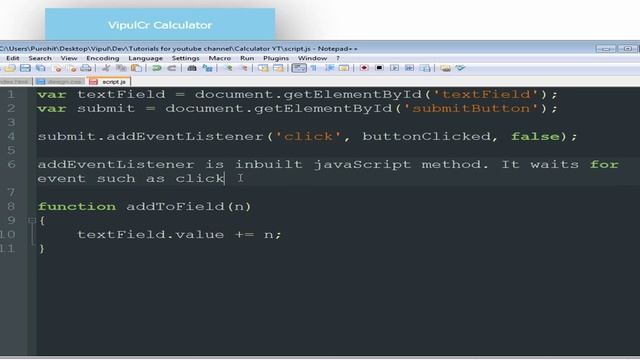Switch to the script.js tab
This screenshot has height=360, width=640.
pyautogui.click(x=108, y=82)
